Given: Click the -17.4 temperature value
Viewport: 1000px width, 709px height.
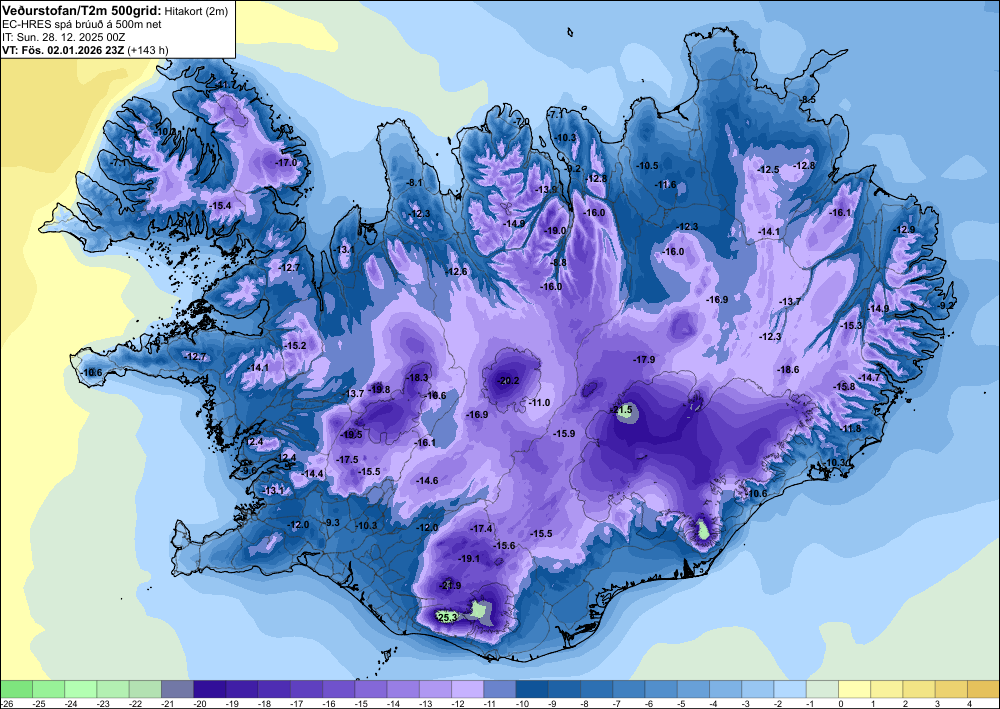Looking at the screenshot, I should click(x=482, y=529).
